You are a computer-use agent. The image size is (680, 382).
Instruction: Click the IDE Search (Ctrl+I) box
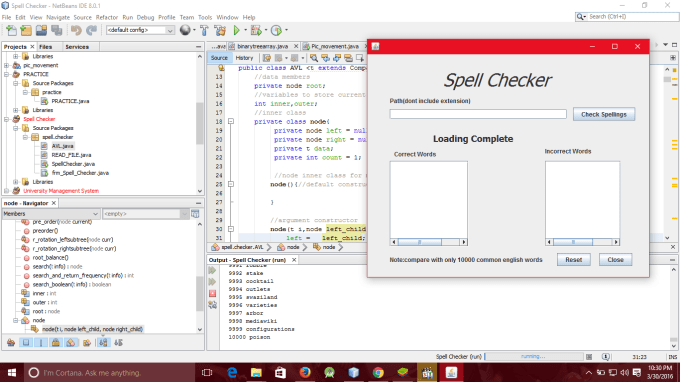(627, 16)
